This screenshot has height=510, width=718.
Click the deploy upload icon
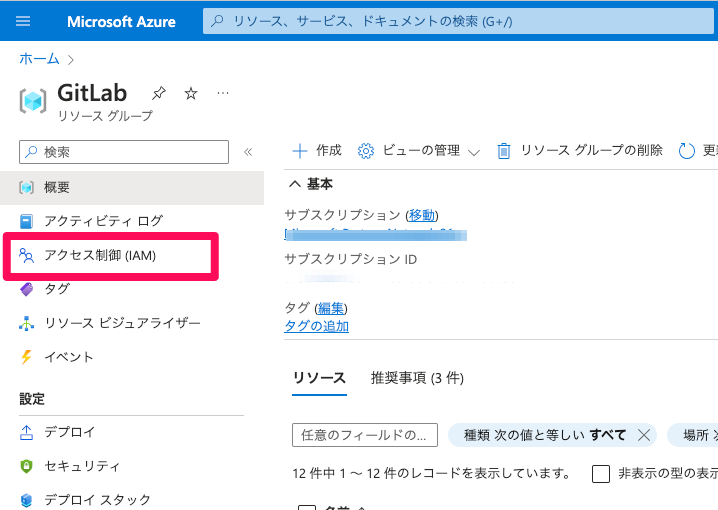tap(27, 432)
